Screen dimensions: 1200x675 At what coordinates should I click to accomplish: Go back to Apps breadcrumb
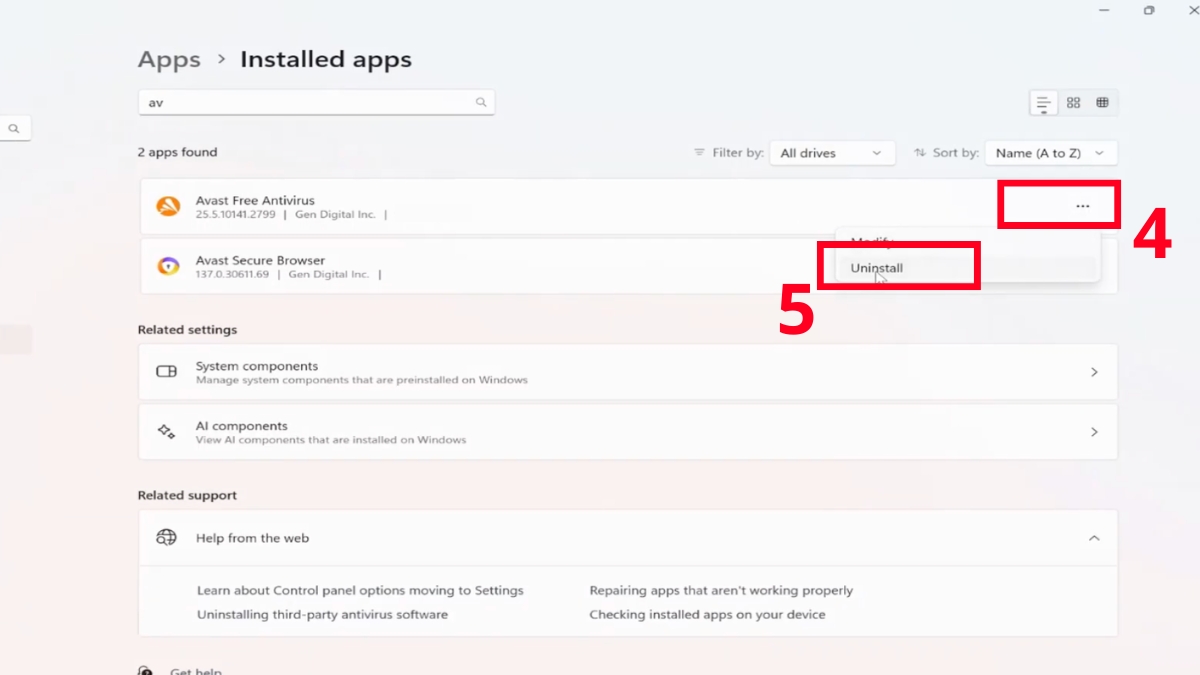point(169,60)
